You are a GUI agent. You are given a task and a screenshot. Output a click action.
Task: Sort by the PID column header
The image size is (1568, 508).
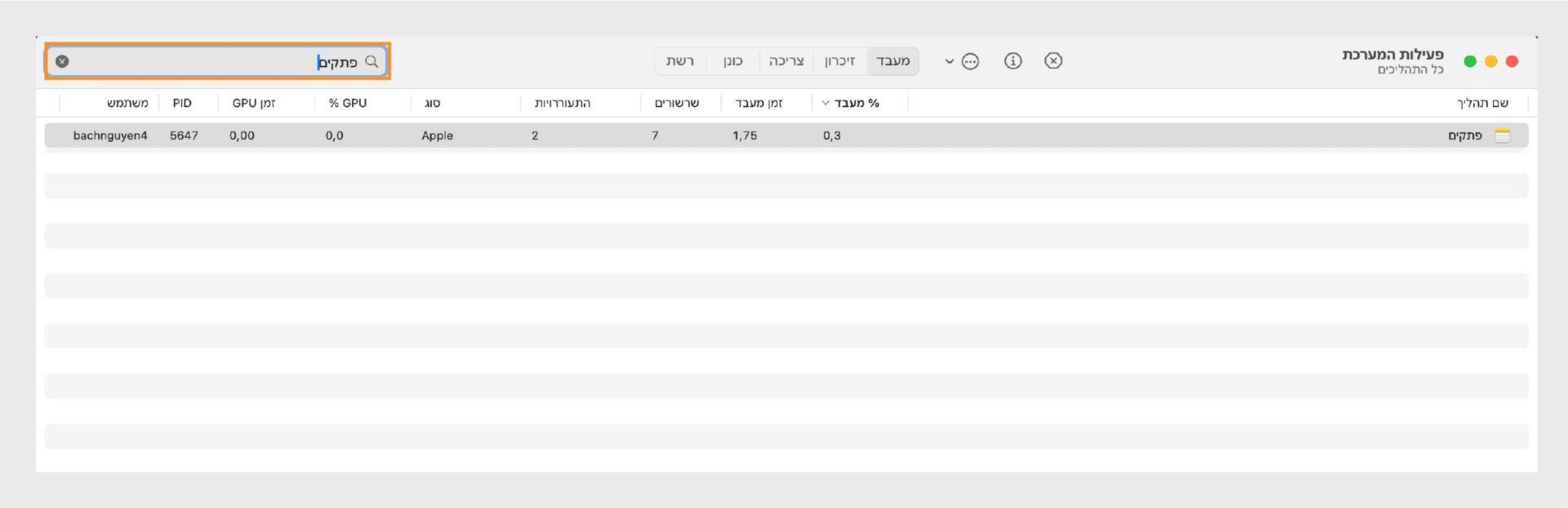[182, 103]
